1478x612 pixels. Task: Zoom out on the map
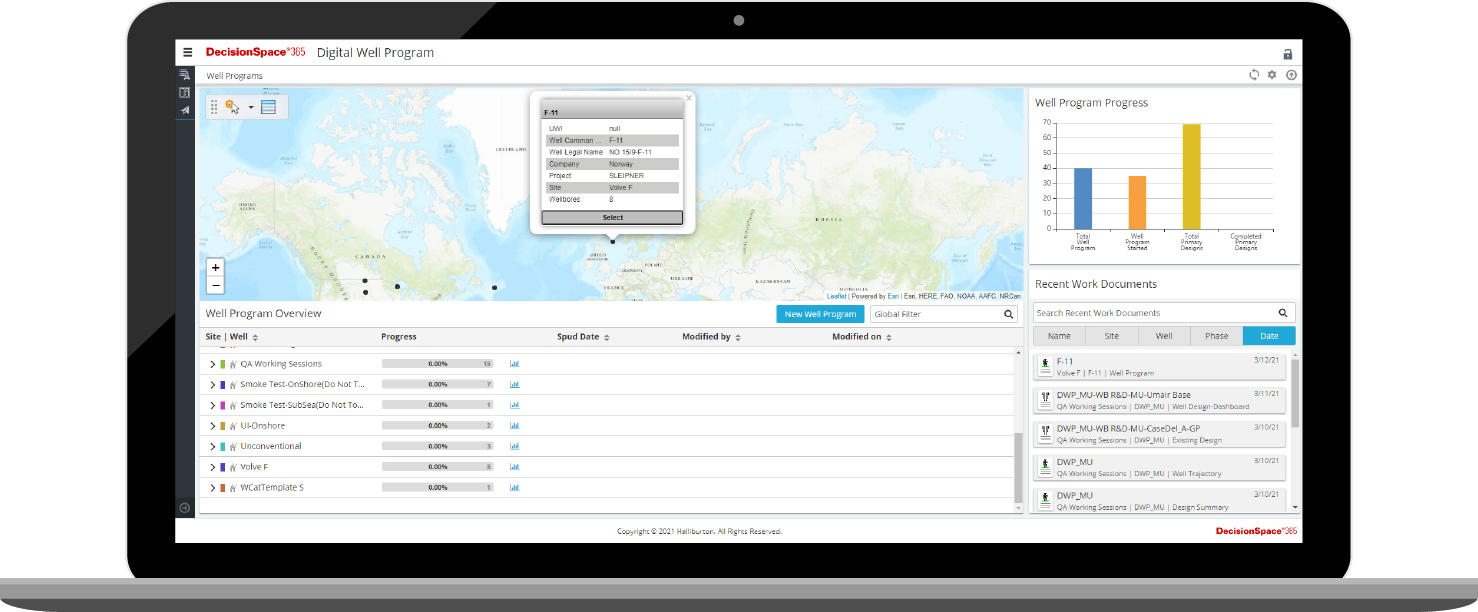click(x=215, y=285)
